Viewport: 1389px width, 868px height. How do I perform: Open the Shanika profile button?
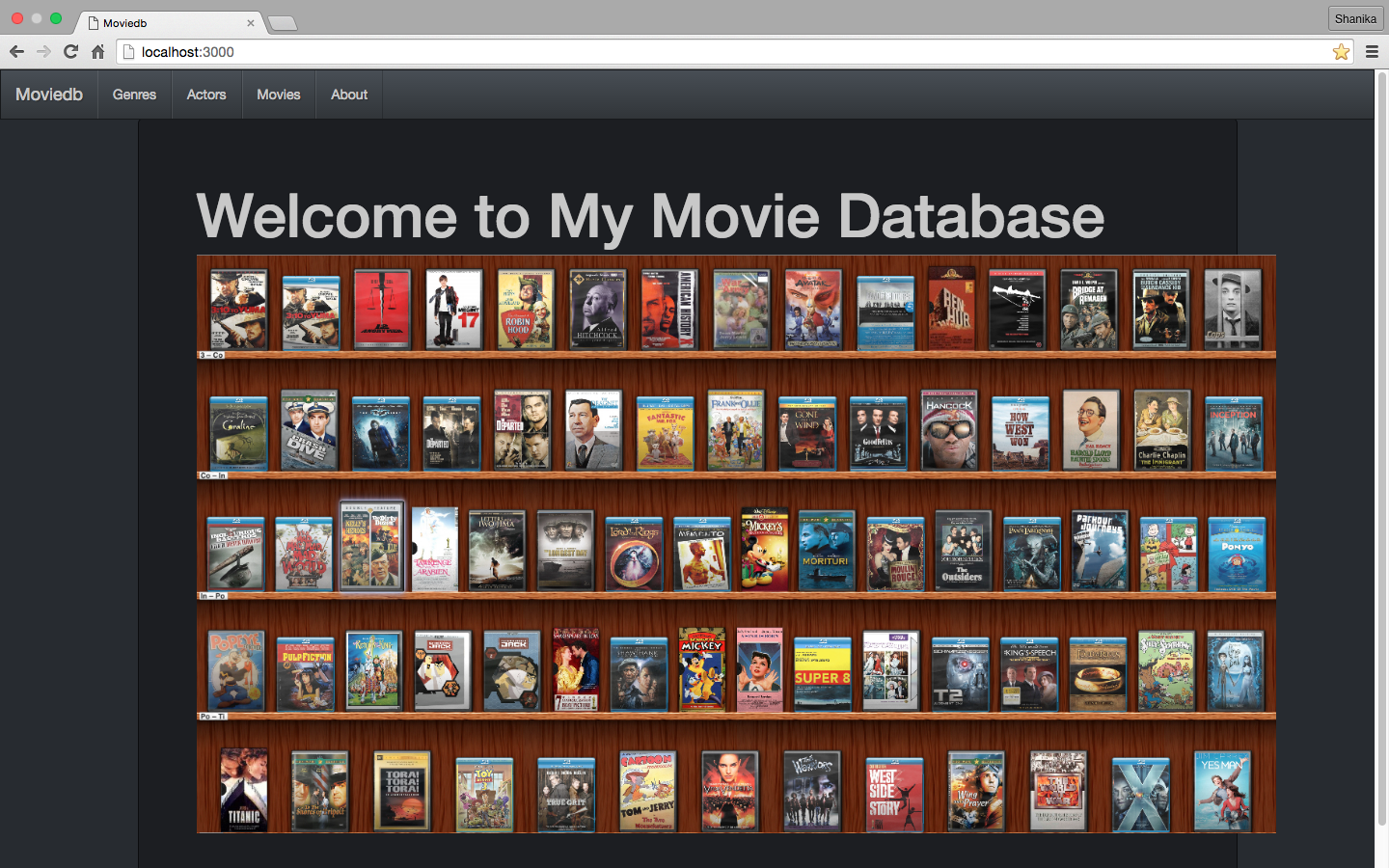tap(1355, 19)
